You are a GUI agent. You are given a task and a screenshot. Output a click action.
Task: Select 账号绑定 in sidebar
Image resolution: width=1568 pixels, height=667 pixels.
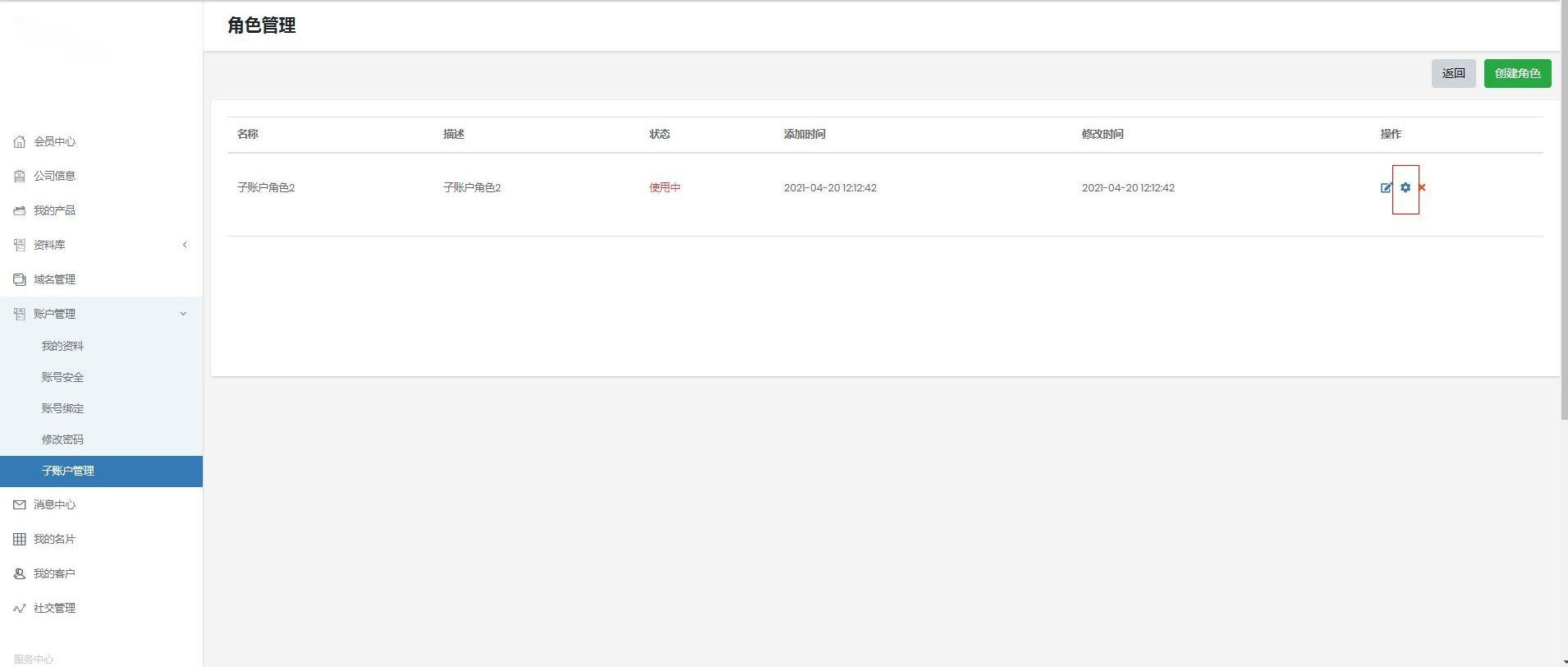(62, 408)
